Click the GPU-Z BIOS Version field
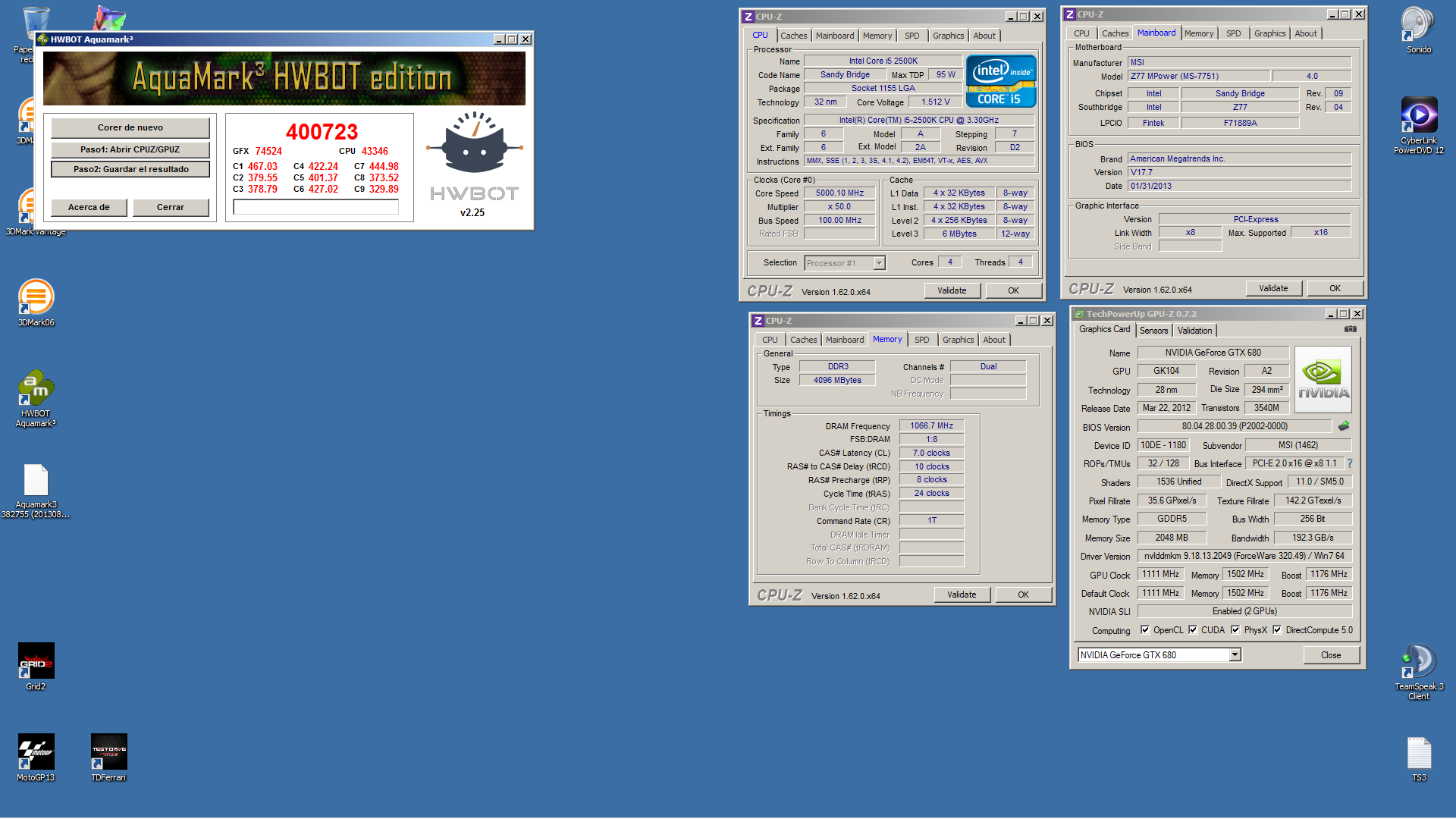Image resolution: width=1456 pixels, height=819 pixels. 1234,426
